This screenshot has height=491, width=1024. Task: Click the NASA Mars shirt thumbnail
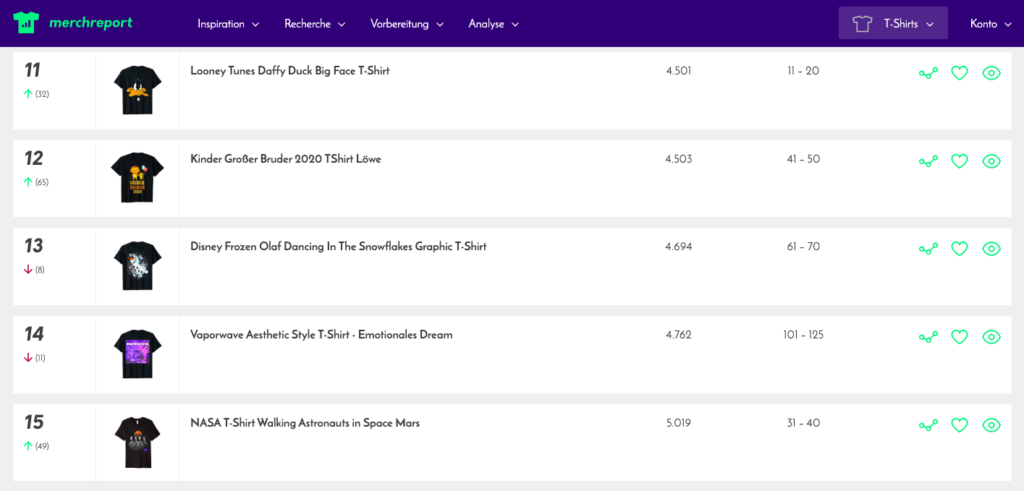click(137, 443)
